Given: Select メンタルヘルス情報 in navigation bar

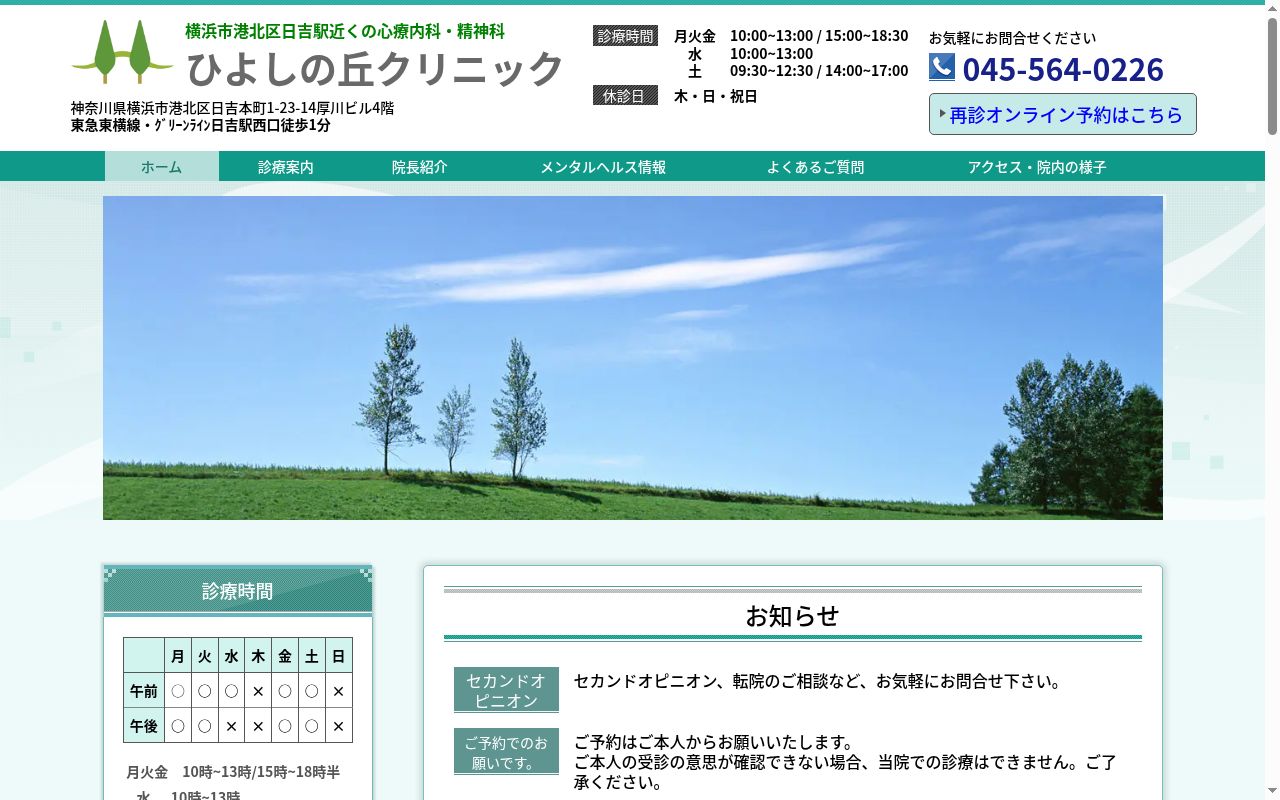Looking at the screenshot, I should [x=603, y=167].
